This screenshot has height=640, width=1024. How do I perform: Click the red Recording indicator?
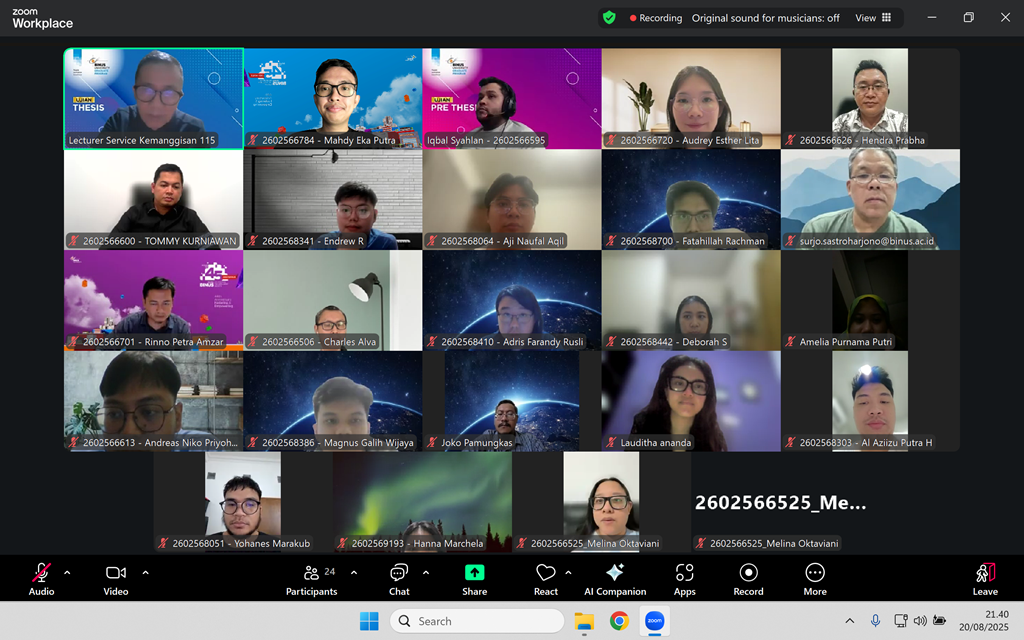pos(656,18)
